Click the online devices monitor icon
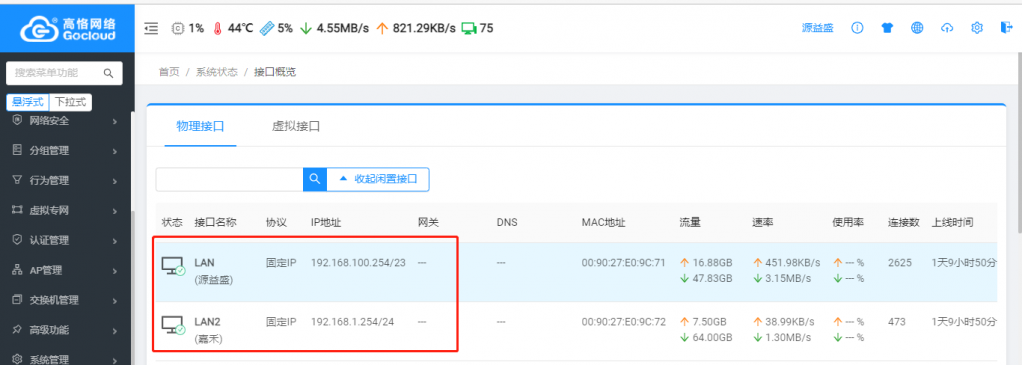The height and width of the screenshot is (365, 1022). 469,28
